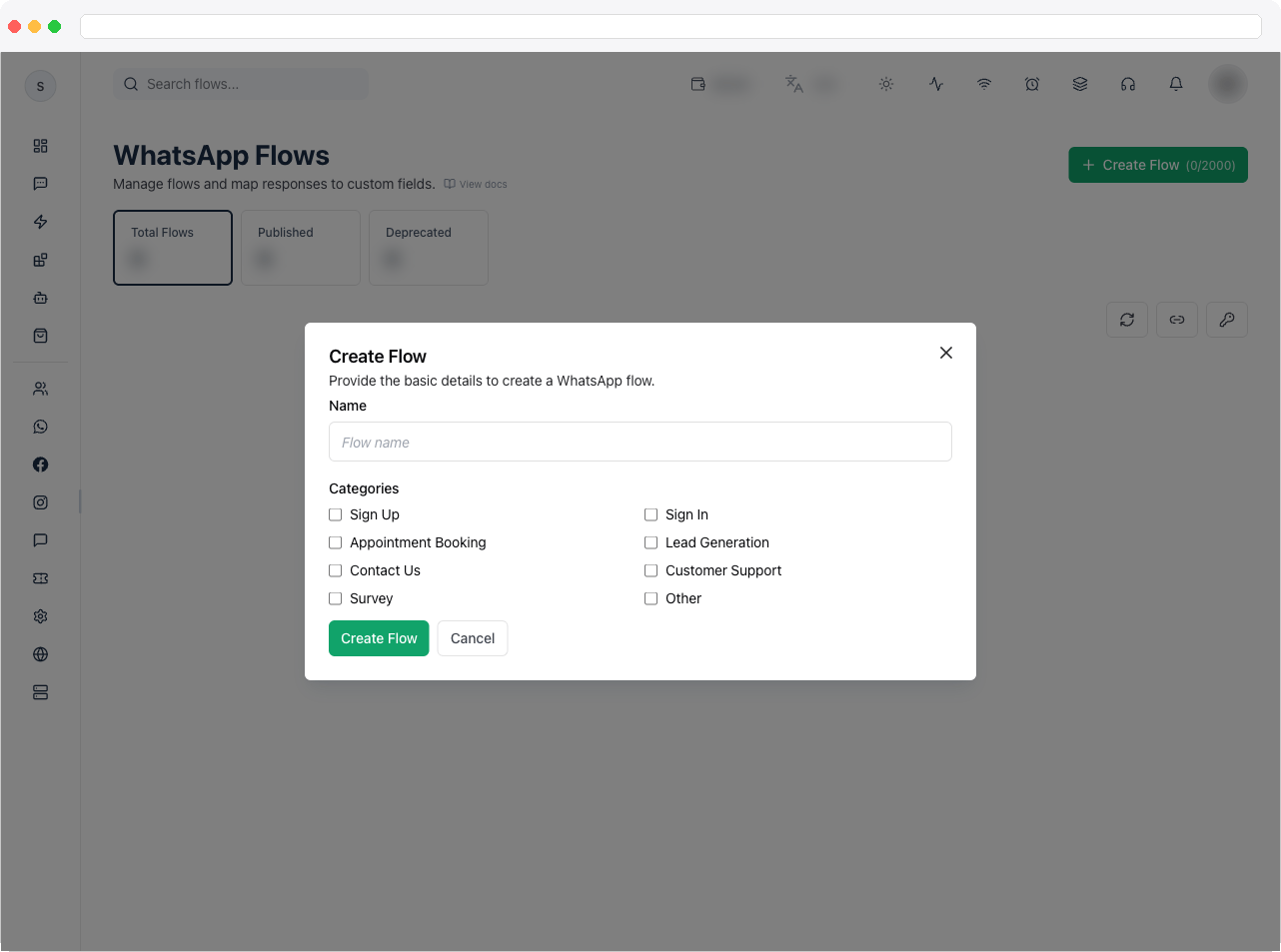
Task: Check the Sign Up category
Action: (336, 514)
